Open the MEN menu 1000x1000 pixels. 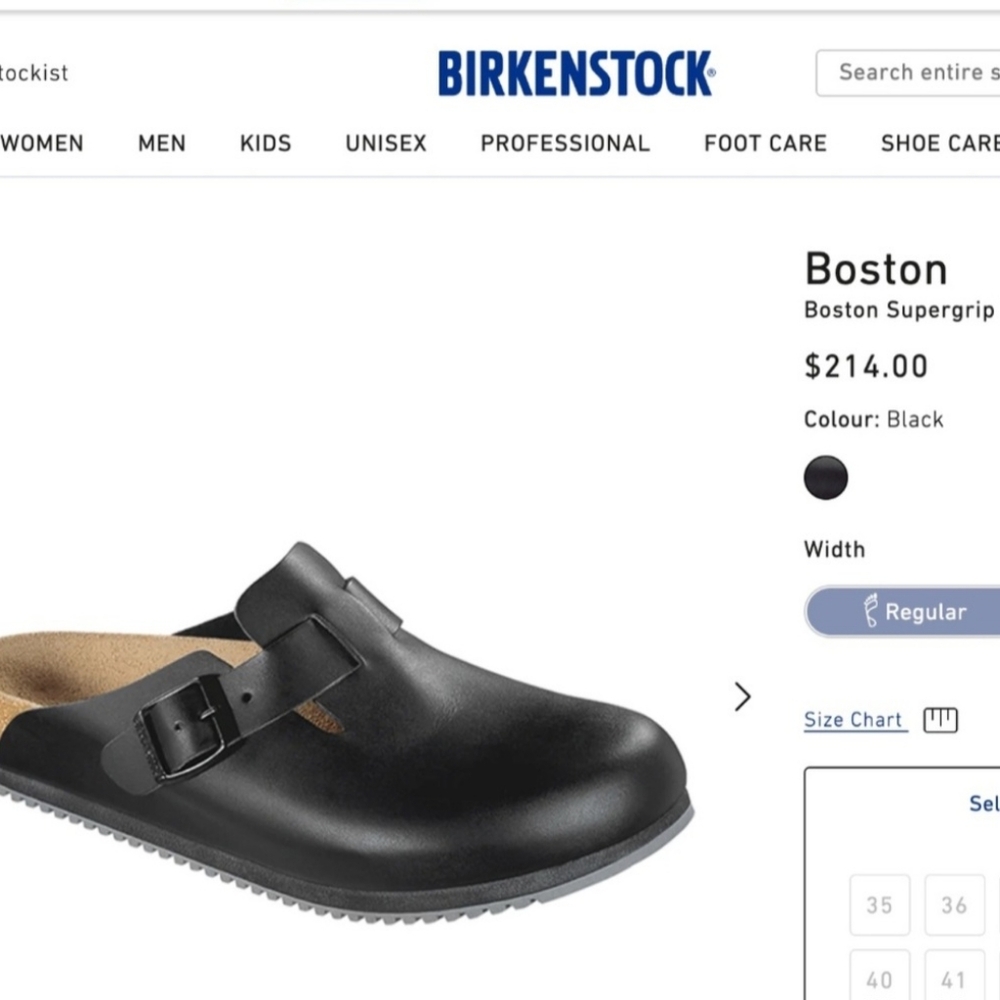(x=161, y=143)
